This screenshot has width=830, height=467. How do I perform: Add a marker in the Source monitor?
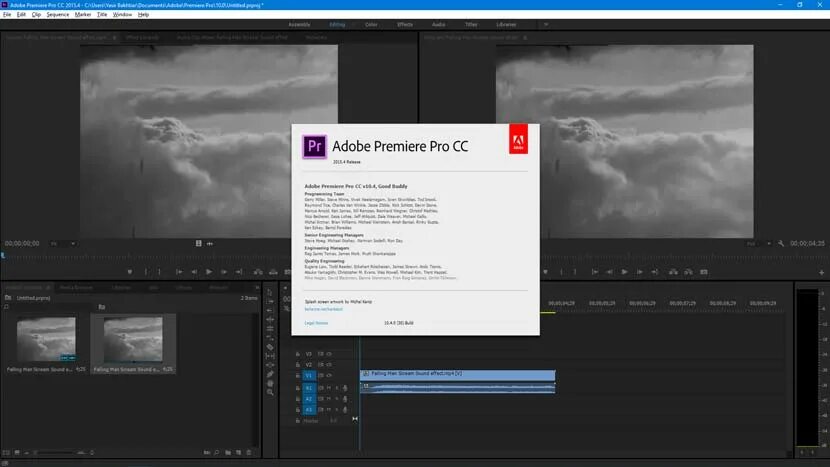pyautogui.click(x=130, y=272)
